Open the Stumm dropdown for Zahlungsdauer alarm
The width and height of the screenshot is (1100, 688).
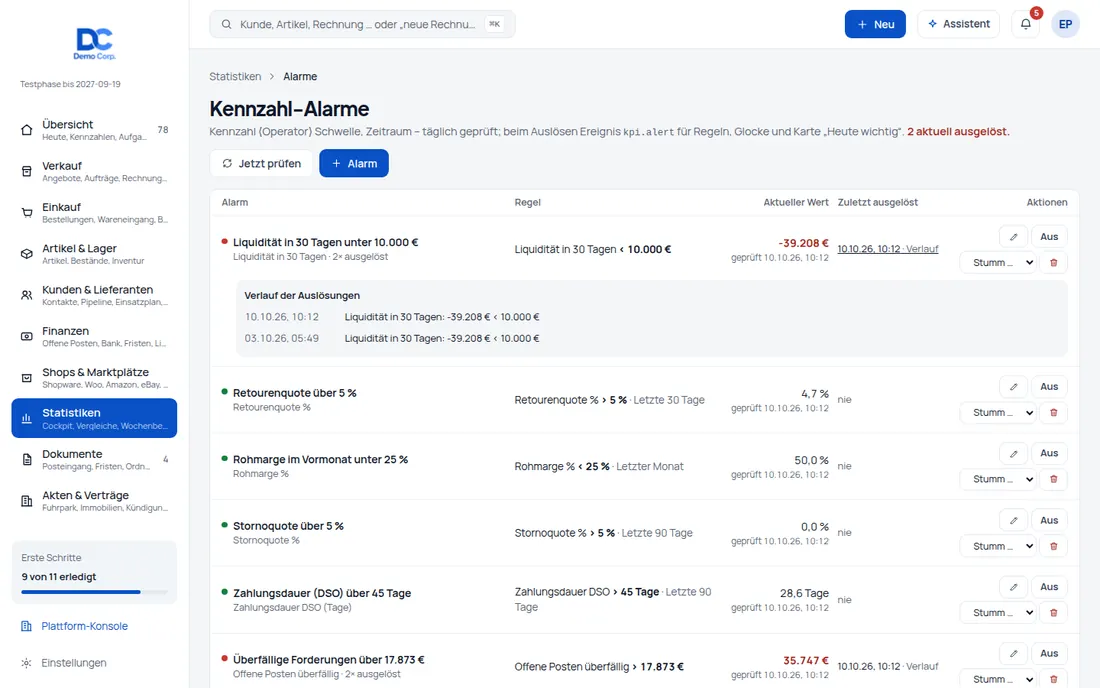998,612
